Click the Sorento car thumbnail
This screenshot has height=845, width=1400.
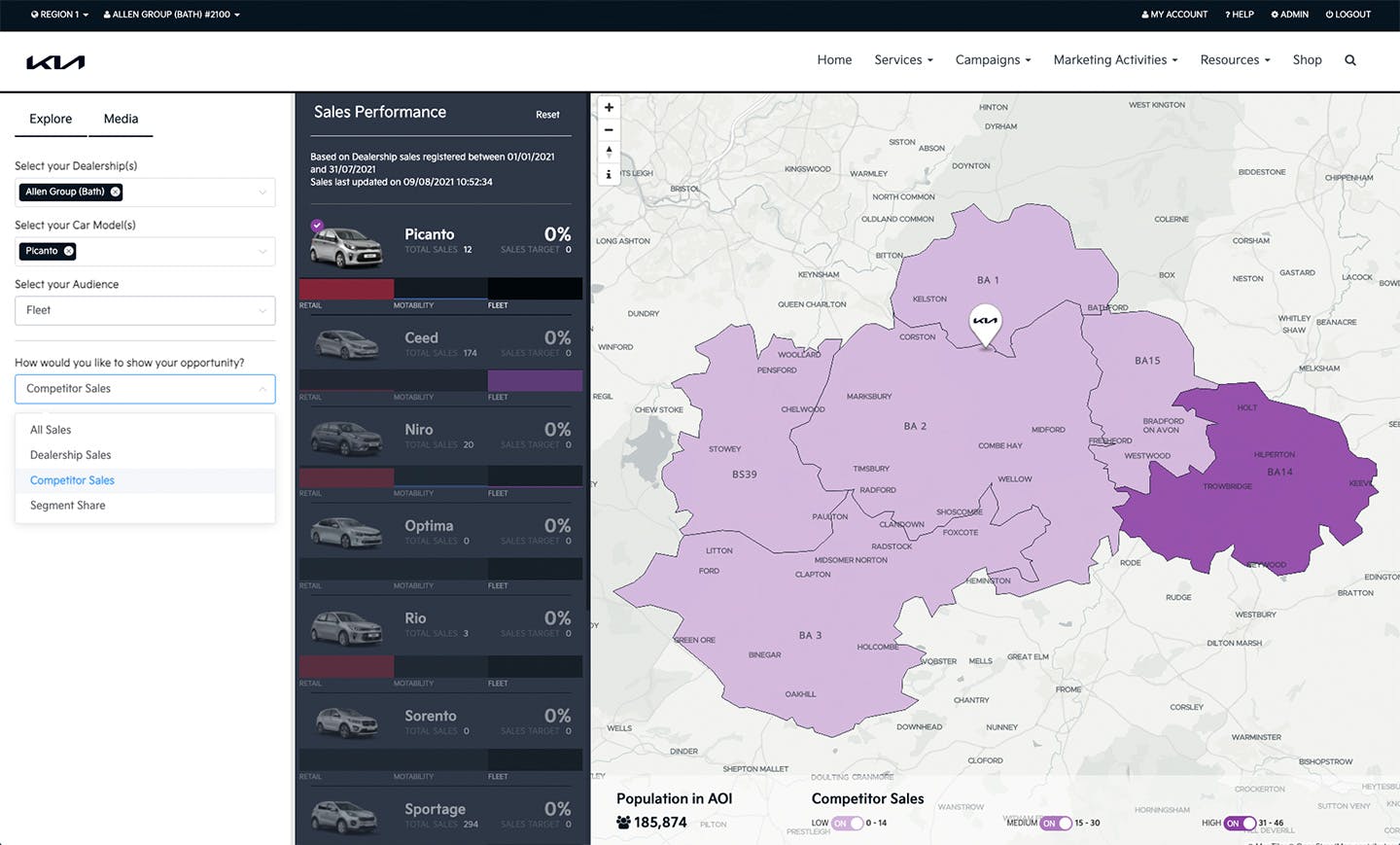[346, 722]
